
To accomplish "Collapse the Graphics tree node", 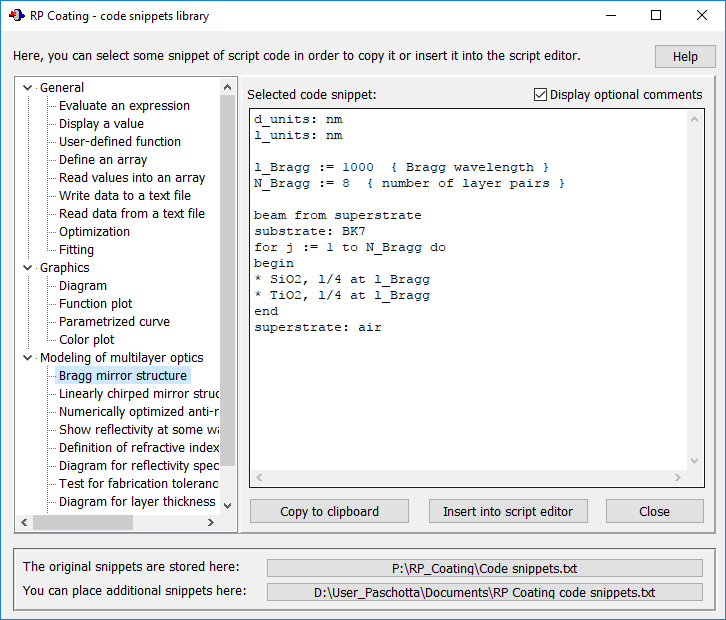I will 27,268.
